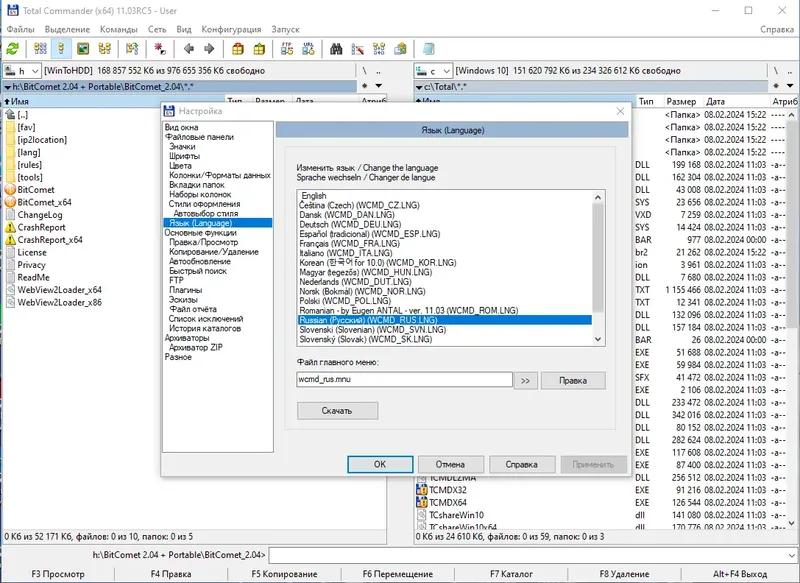This screenshot has width=800, height=583.
Task: Open synchronize directories toolbar icon
Action: click(x=379, y=49)
